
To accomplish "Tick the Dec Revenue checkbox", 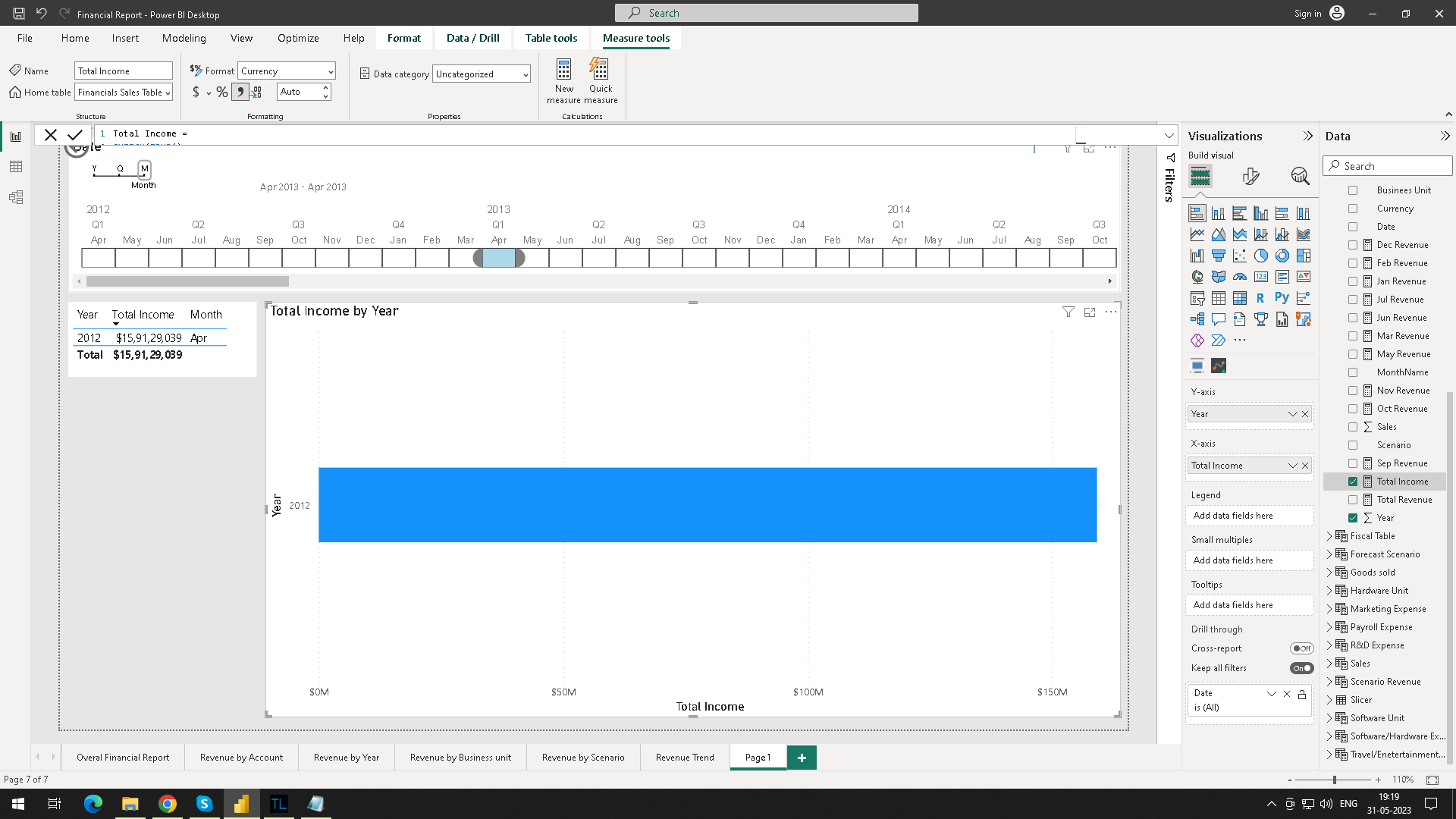I will tap(1353, 245).
